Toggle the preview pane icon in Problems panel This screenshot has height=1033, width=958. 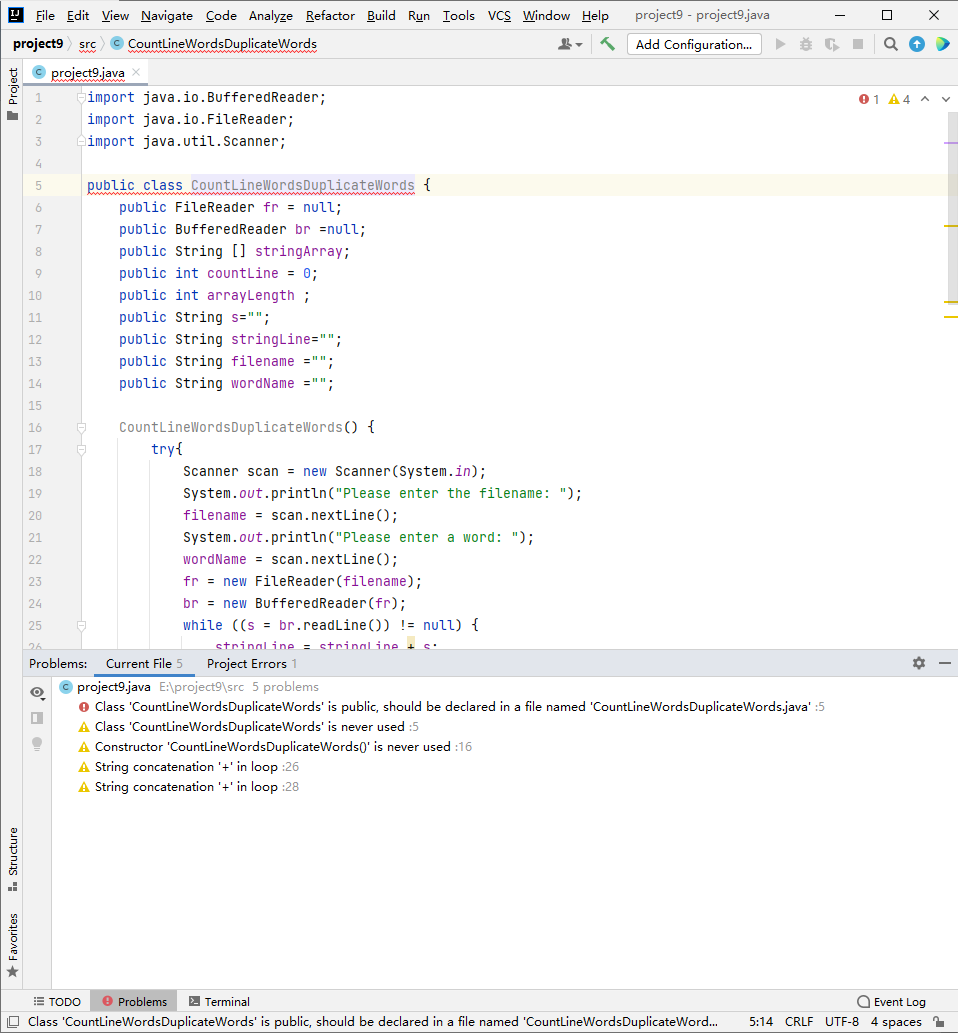(37, 718)
